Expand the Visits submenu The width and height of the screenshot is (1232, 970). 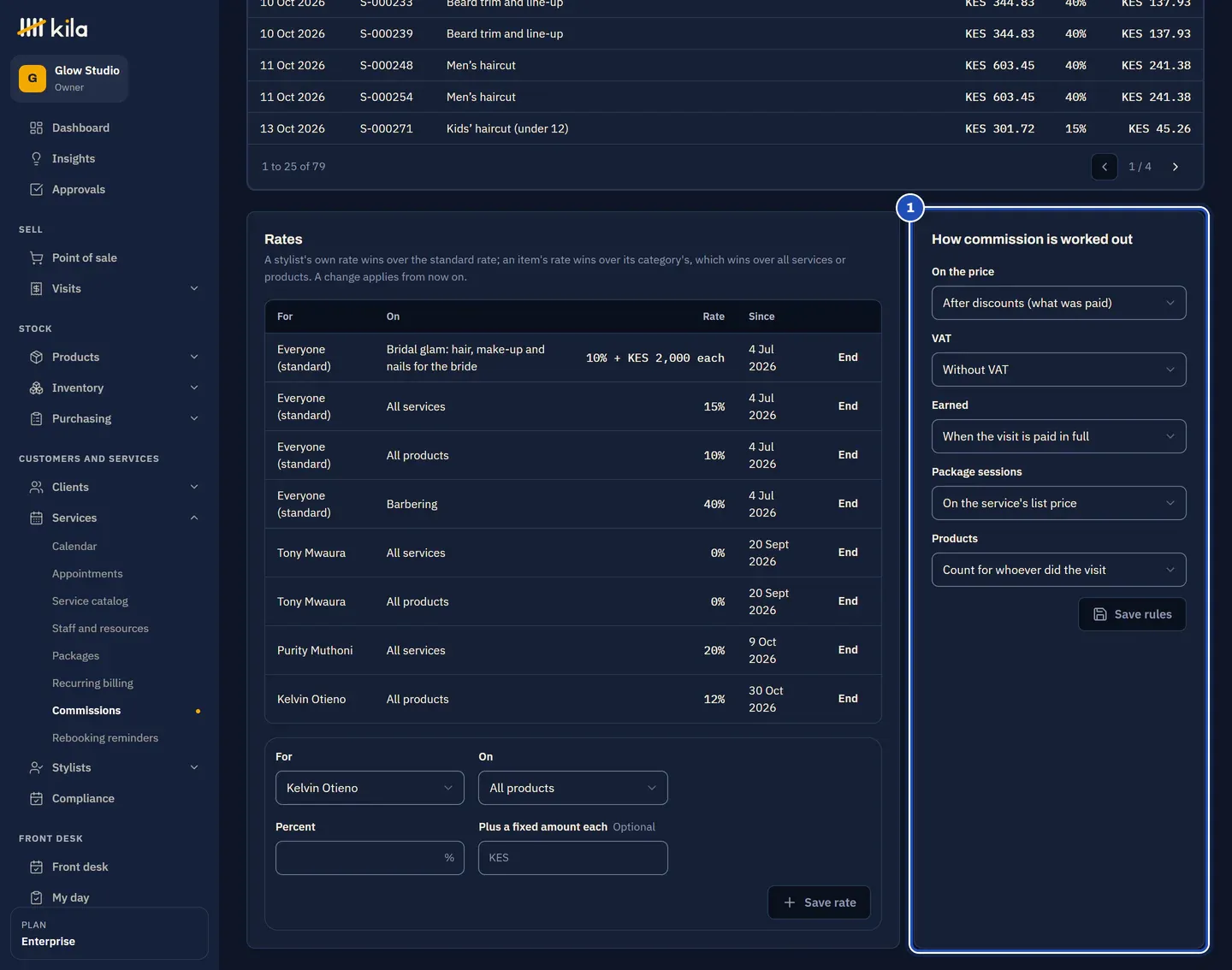(194, 288)
